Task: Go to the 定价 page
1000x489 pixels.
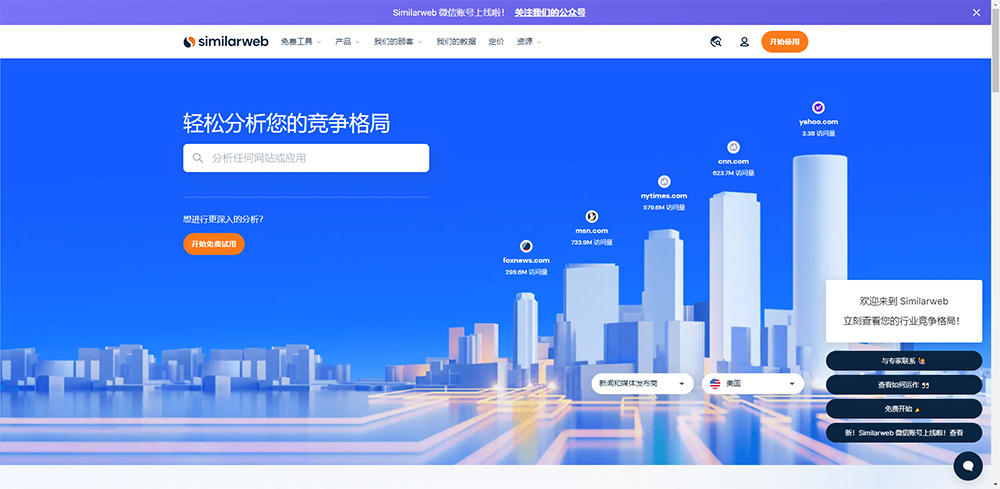Action: click(x=496, y=42)
